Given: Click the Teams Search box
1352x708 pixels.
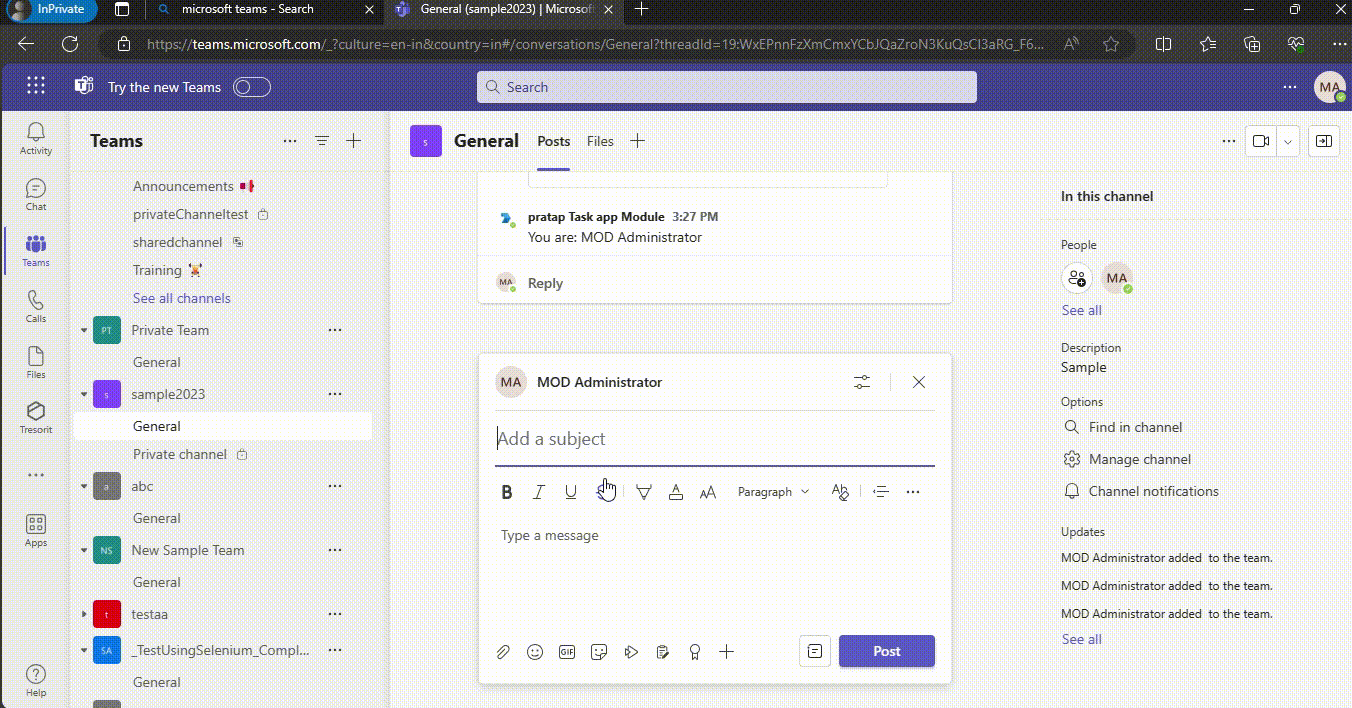Looking at the screenshot, I should [727, 87].
